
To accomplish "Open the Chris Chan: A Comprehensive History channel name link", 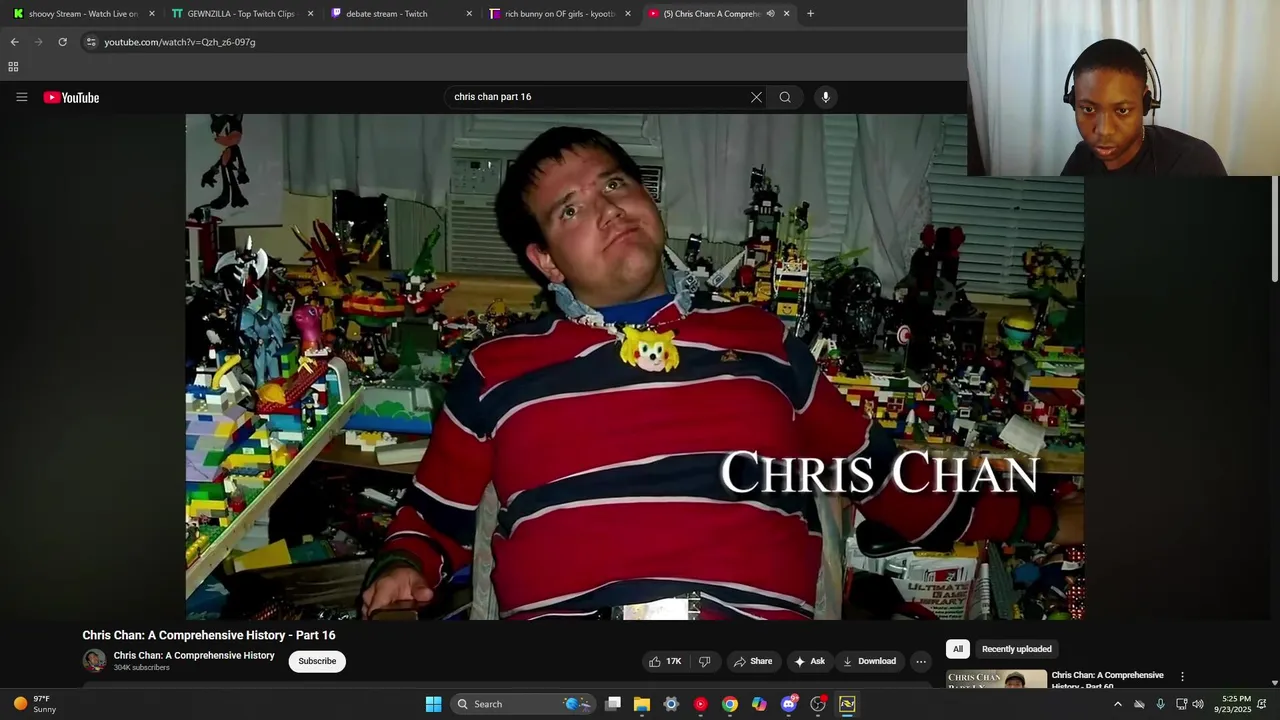I will (x=194, y=655).
